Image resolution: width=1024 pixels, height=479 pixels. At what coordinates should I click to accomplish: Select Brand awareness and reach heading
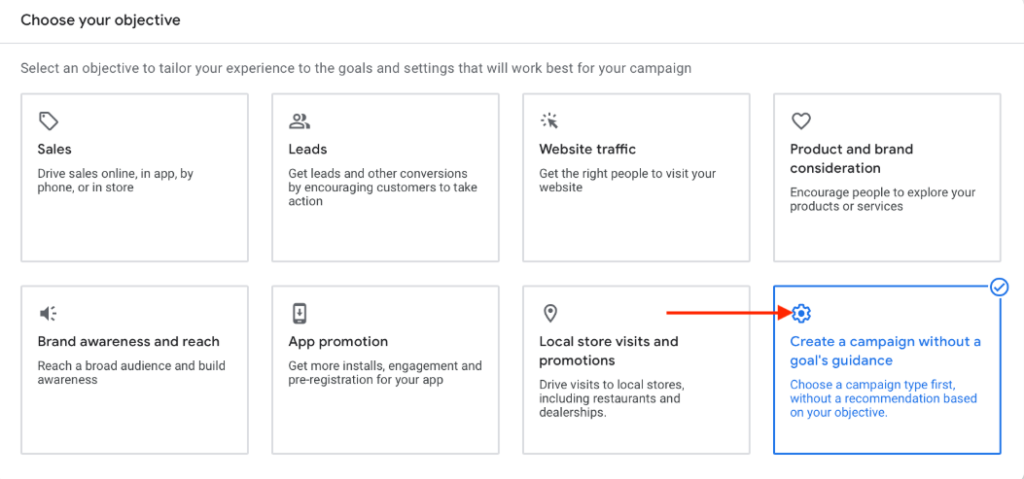129,341
